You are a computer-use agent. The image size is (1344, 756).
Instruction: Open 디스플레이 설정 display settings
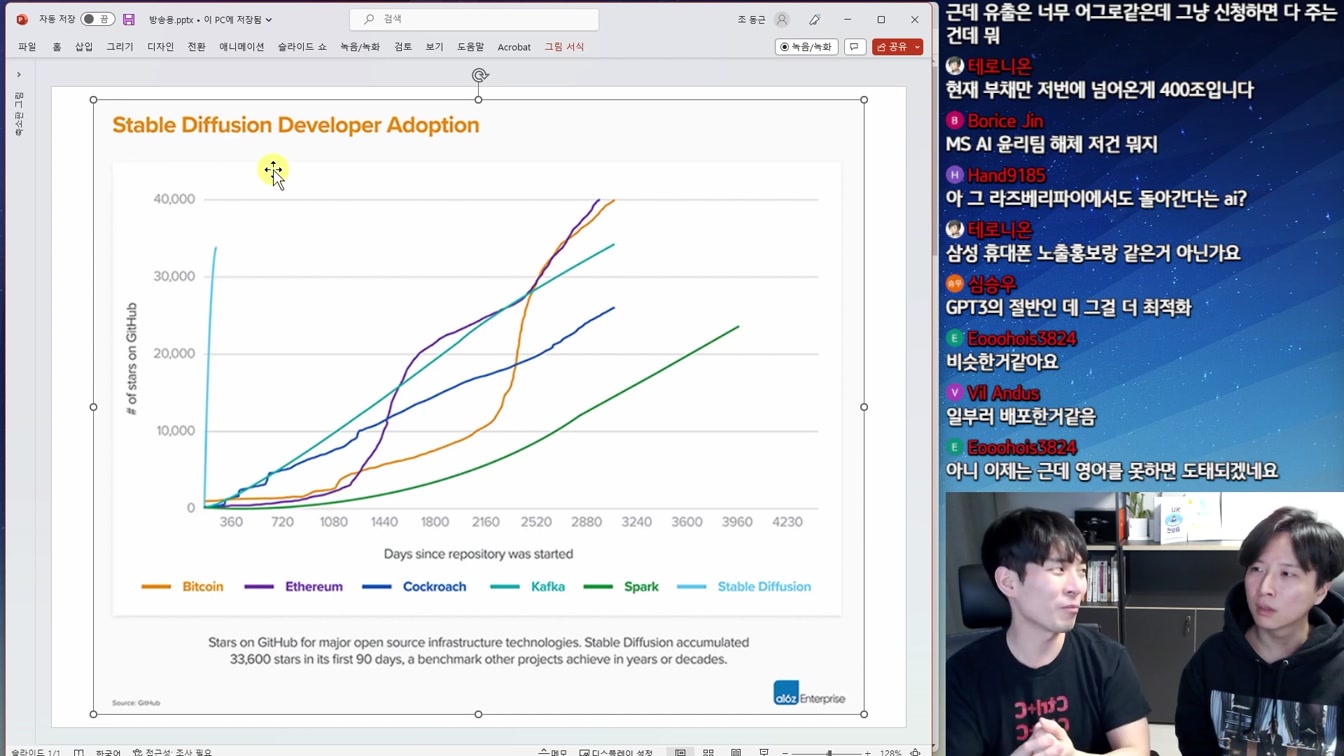[616, 752]
